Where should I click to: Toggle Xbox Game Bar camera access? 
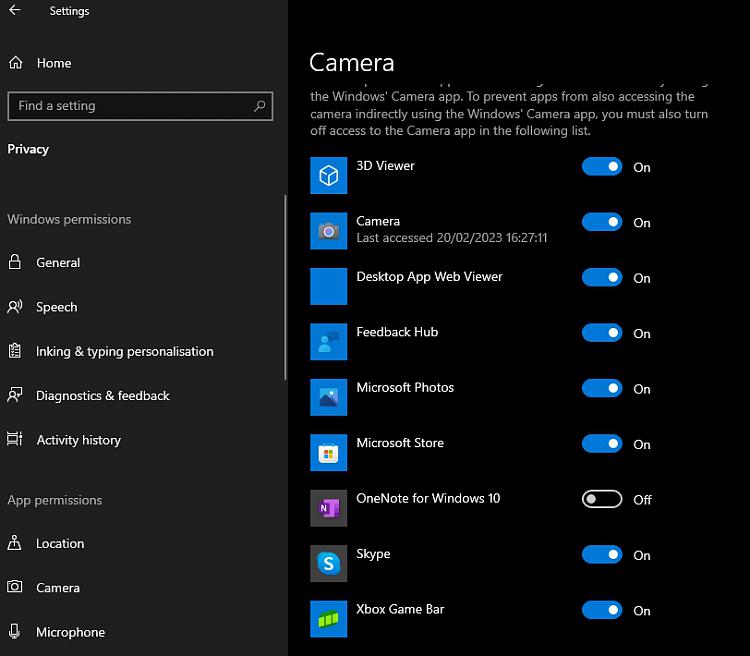602,611
